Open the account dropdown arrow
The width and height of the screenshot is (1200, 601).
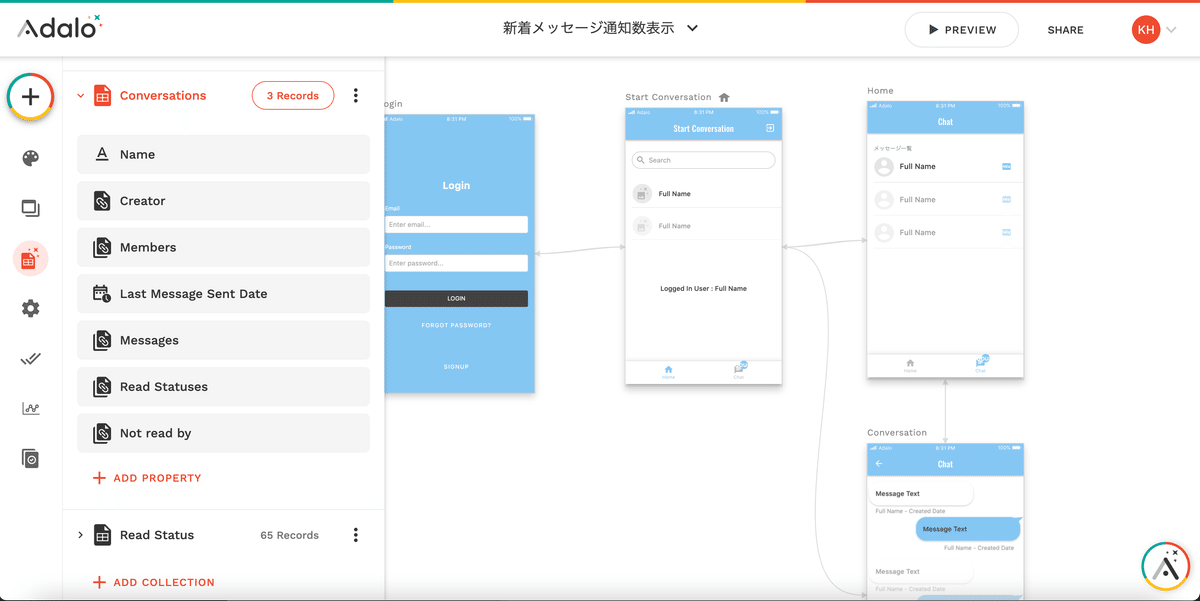pos(1173,30)
